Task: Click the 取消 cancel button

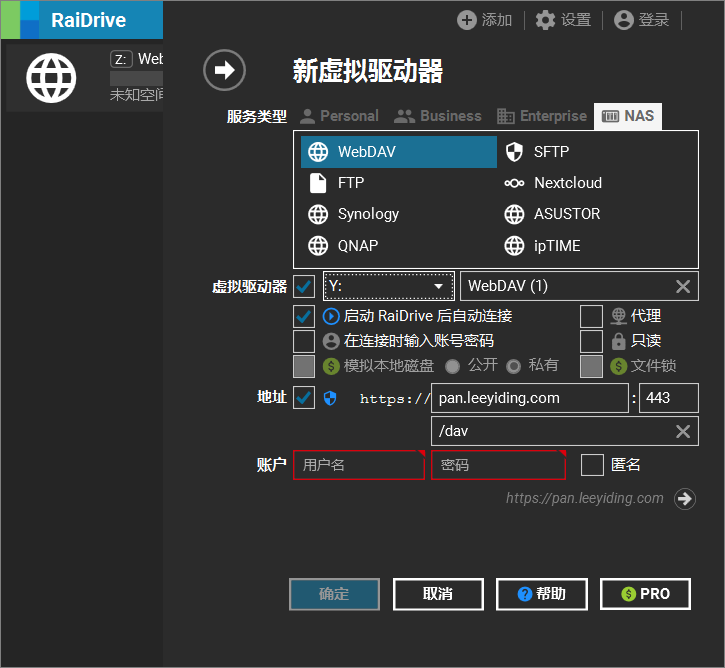Action: click(x=438, y=594)
